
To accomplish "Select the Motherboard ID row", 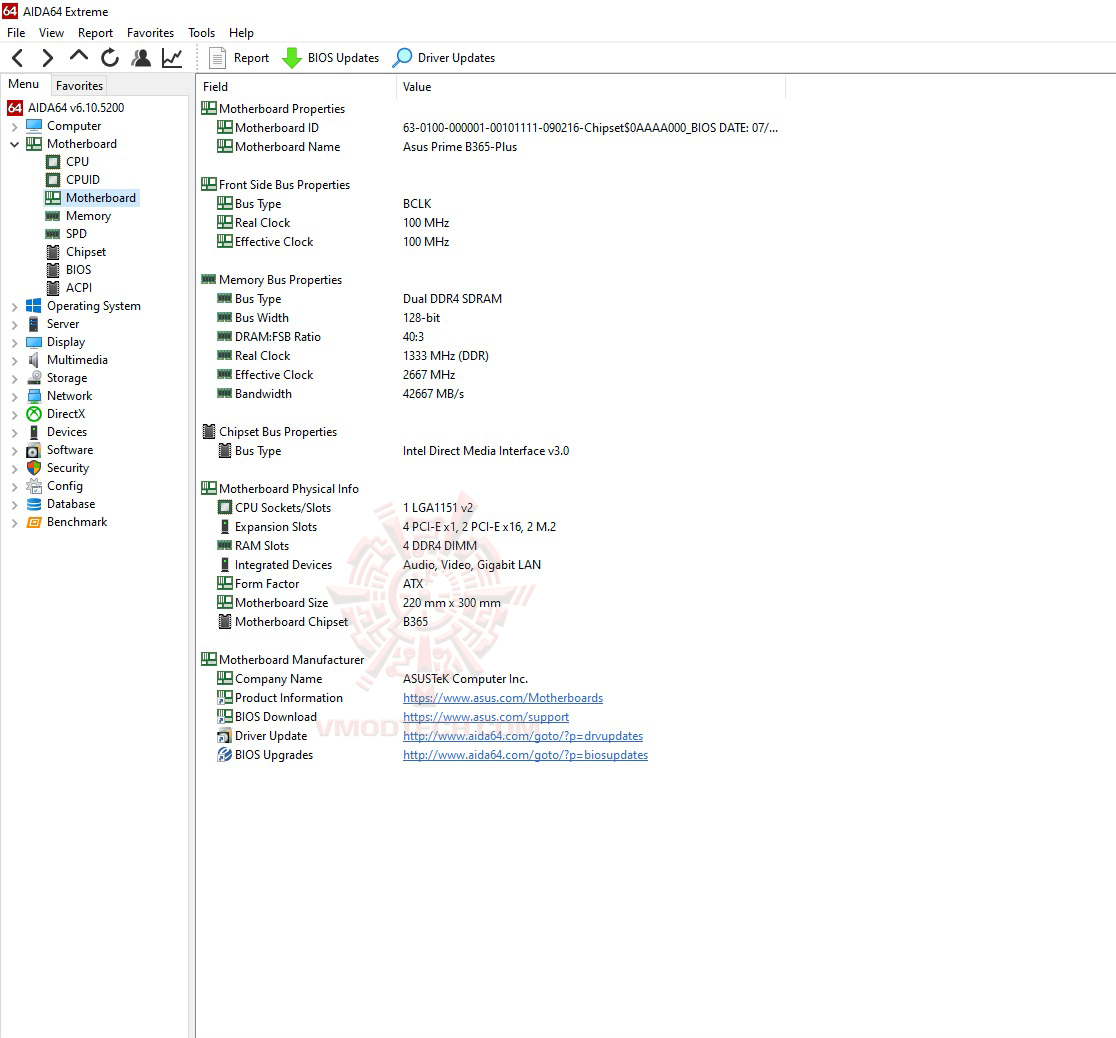I will [491, 127].
